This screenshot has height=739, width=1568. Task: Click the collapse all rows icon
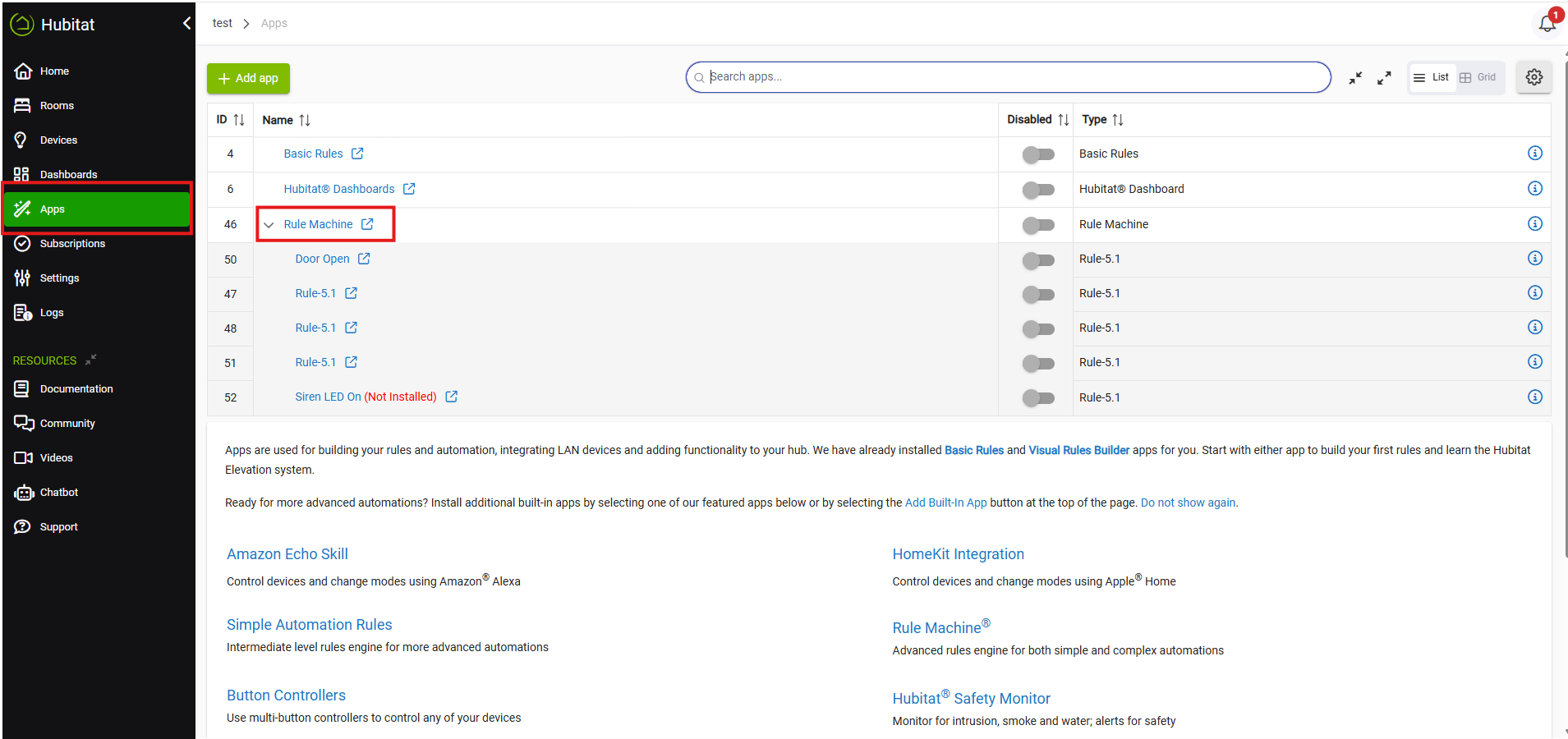point(1355,78)
